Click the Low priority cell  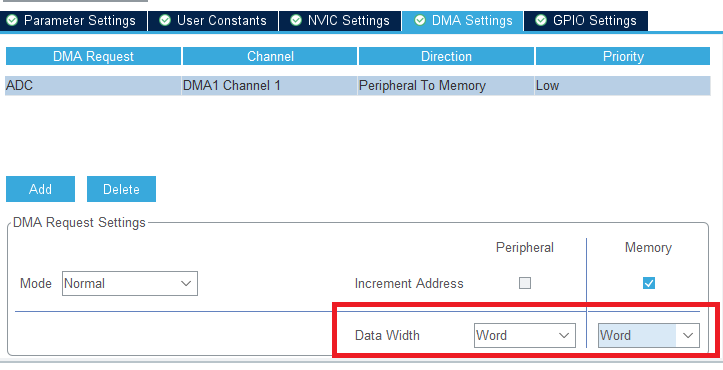(x=622, y=86)
